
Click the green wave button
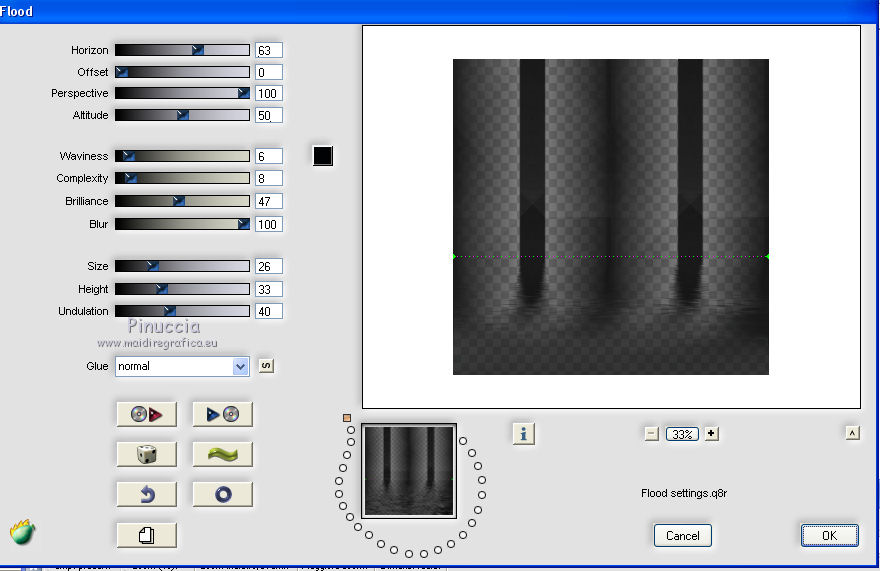click(223, 454)
